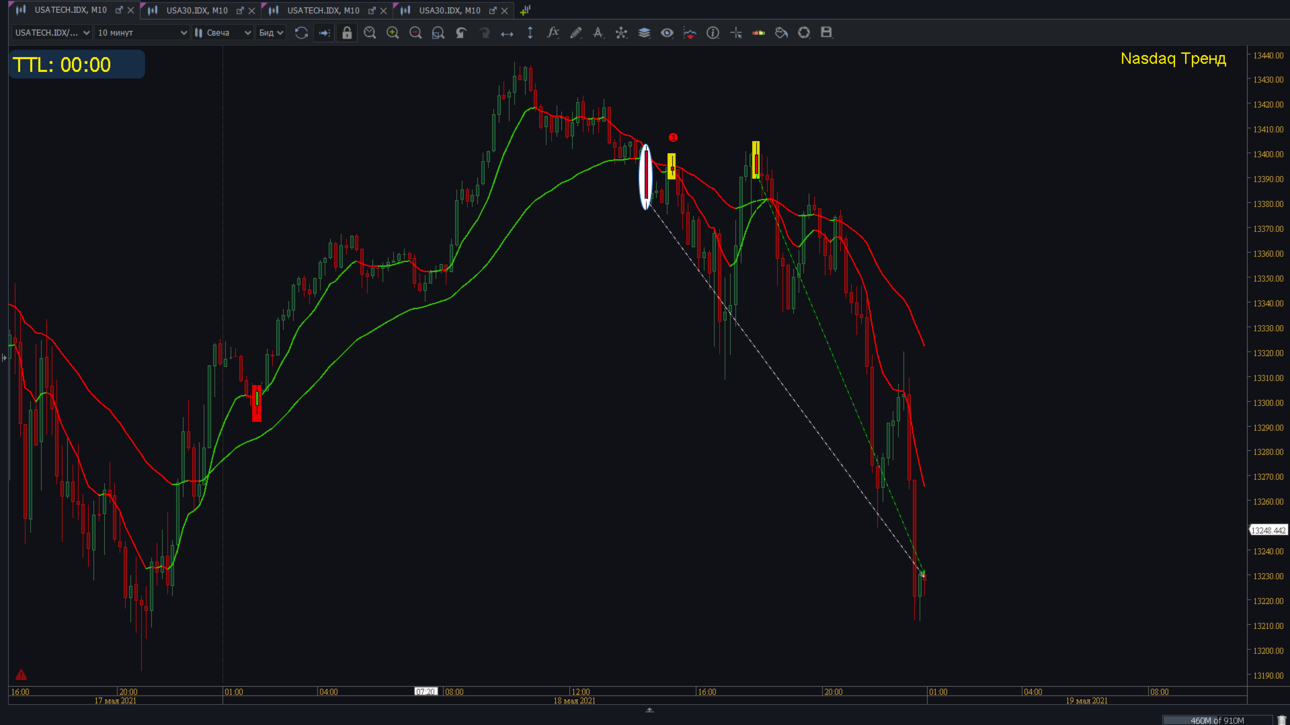The image size is (1290, 725).
Task: Switch to the first USATECH.IDX, M10 tab
Action: coord(70,10)
